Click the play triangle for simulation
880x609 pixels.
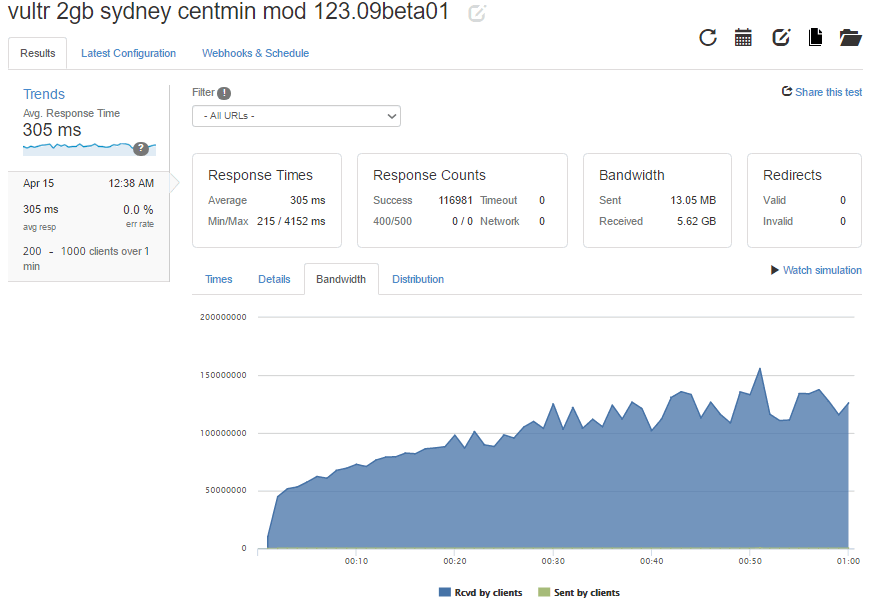tap(774, 270)
